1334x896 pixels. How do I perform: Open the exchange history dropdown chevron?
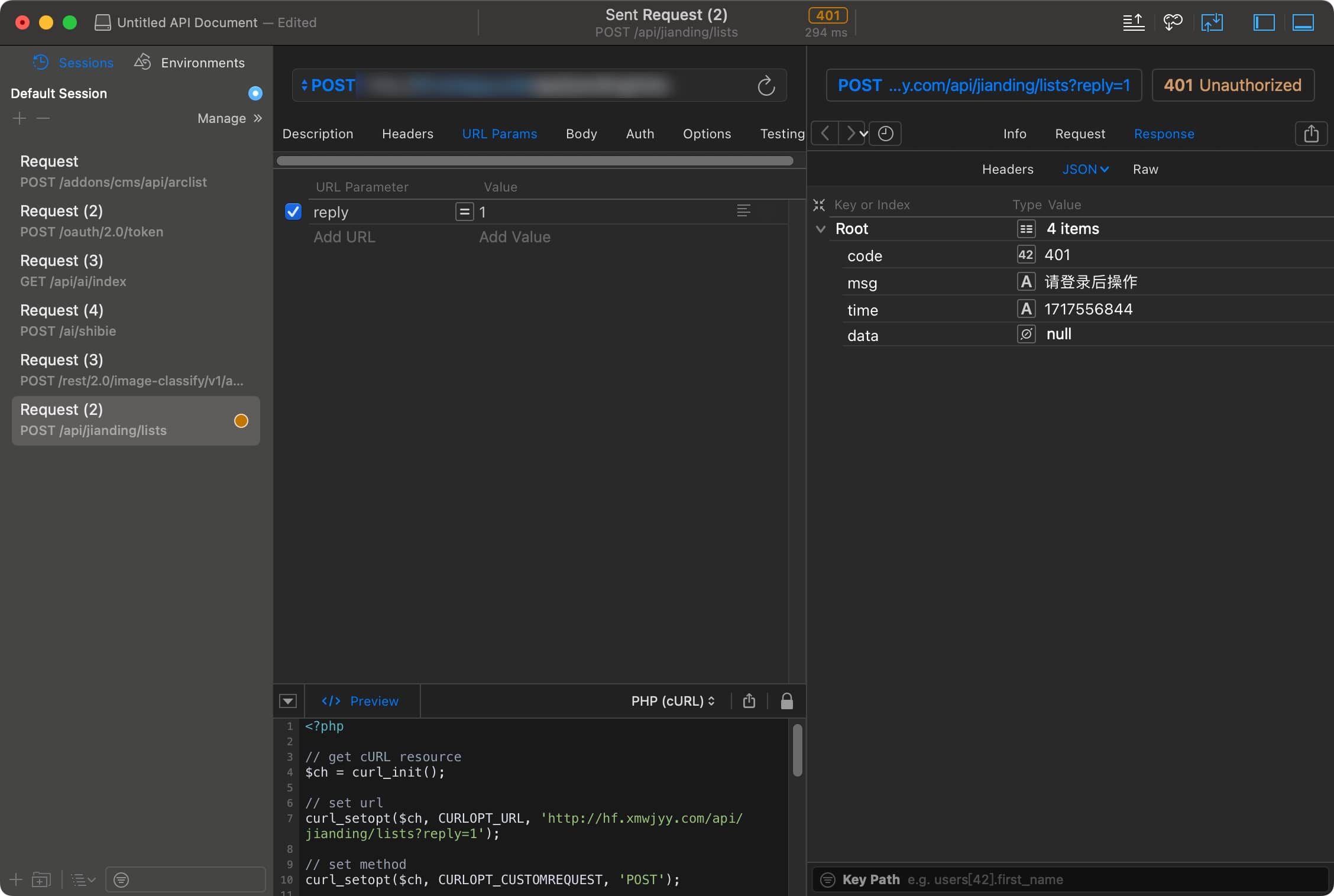[864, 134]
